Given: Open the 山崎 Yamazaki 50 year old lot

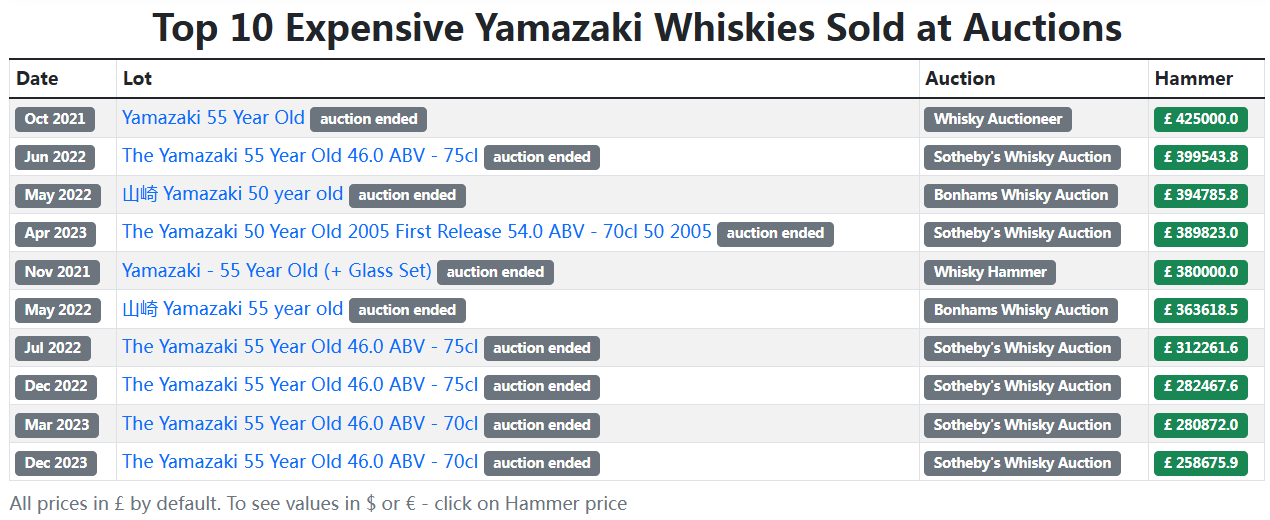Looking at the screenshot, I should click(x=232, y=194).
